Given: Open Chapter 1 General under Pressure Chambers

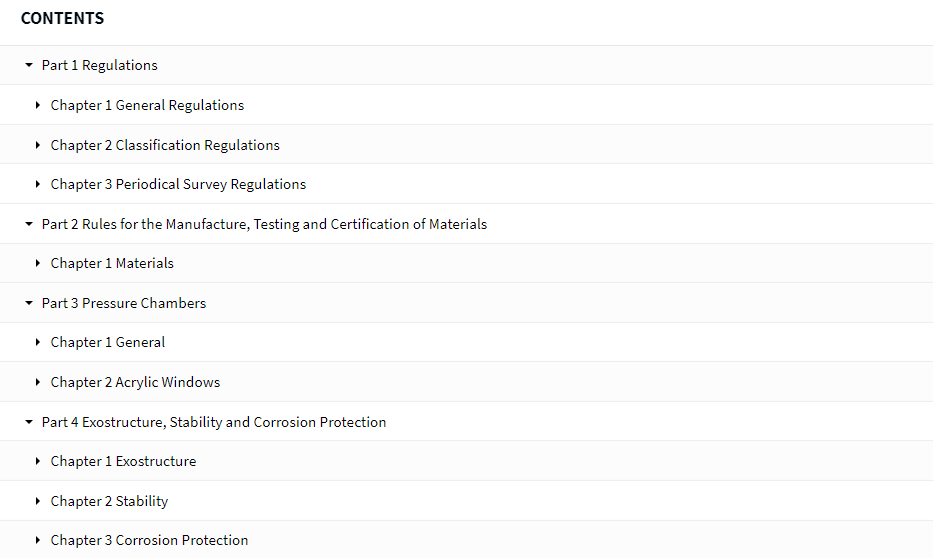Looking at the screenshot, I should click(x=108, y=342).
